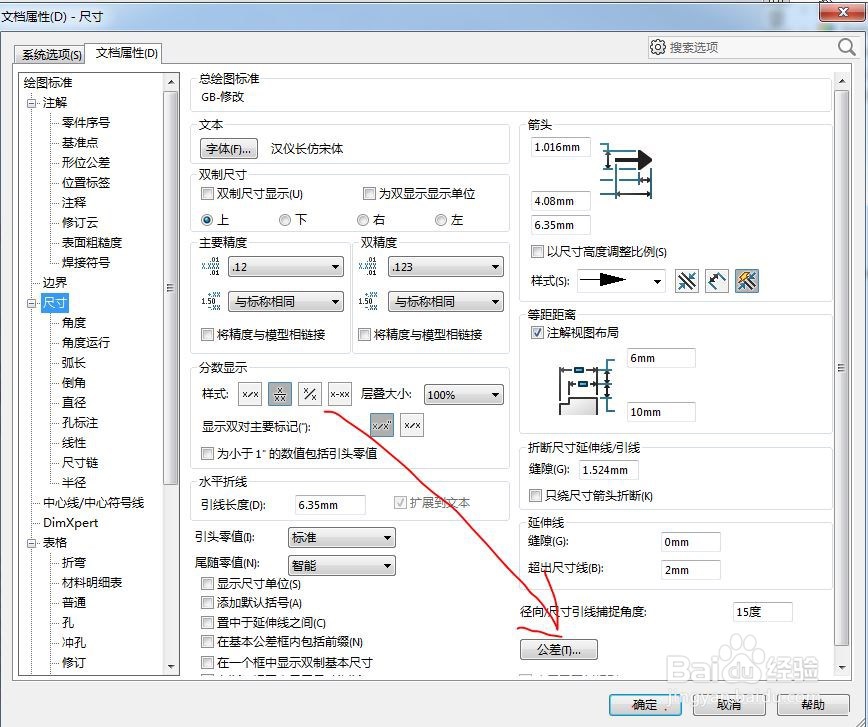The height and width of the screenshot is (727, 868).
Task: Click the search options gear icon
Action: [x=658, y=47]
